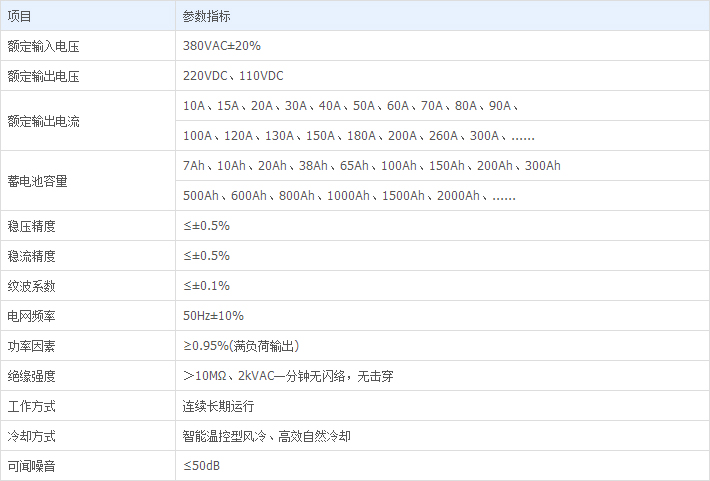
Task: Click the 参数指标 column header
Action: click(206, 16)
